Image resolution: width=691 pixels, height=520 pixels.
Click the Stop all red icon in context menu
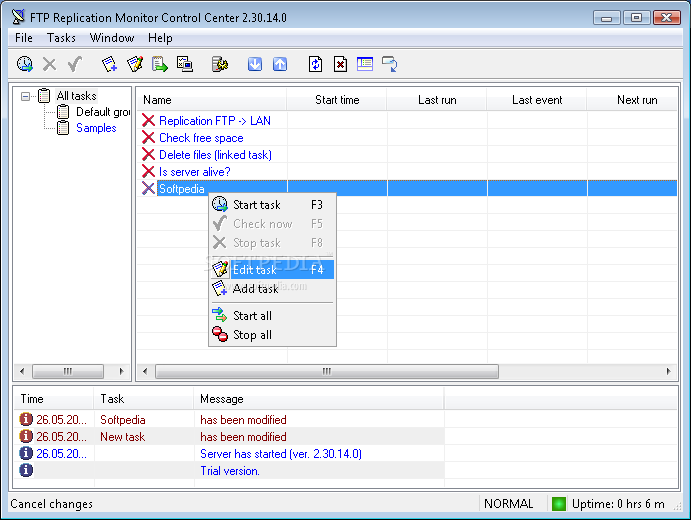click(x=219, y=334)
